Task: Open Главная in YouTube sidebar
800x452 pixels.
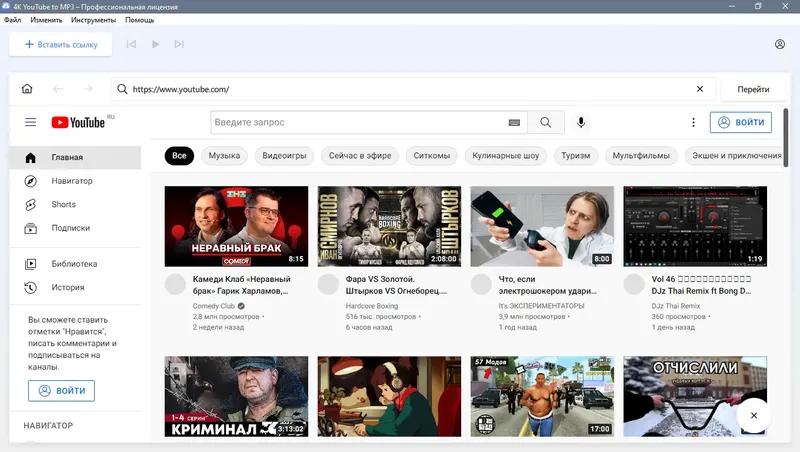Action: click(75, 157)
